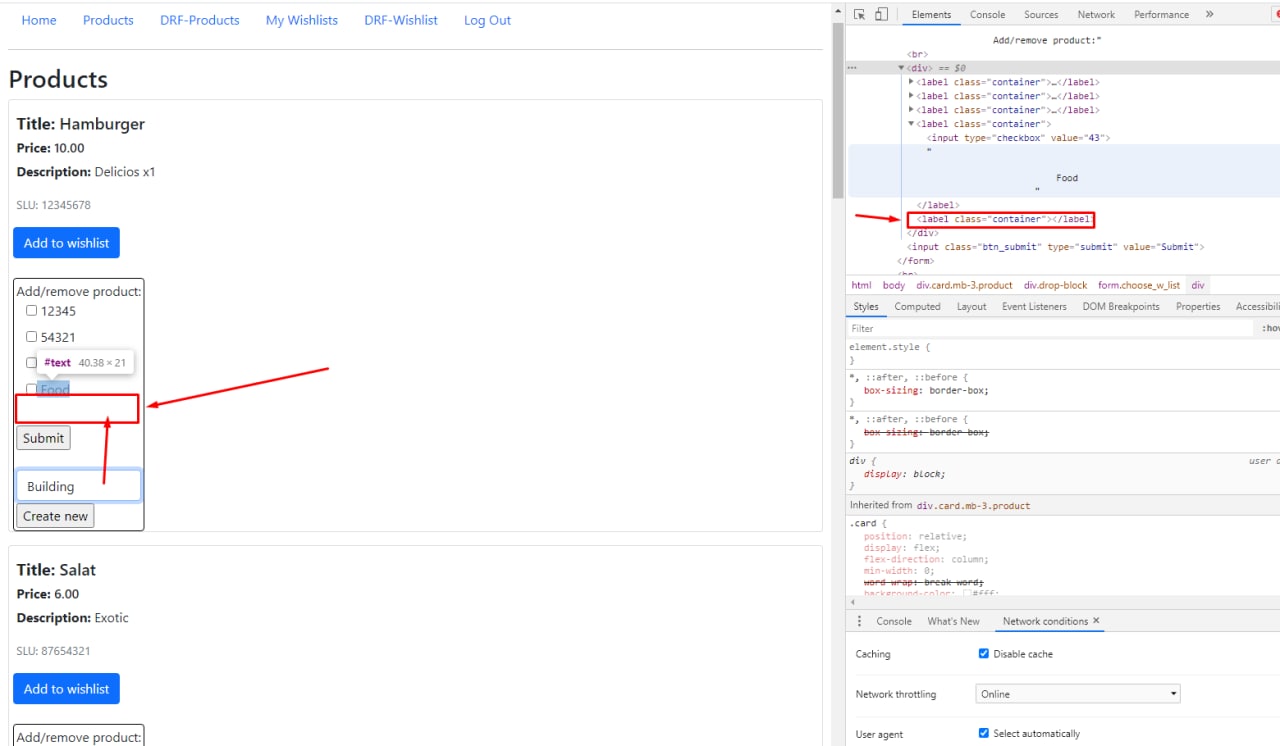Select div.drop-block in the DOM breadcrumb

pos(1055,285)
